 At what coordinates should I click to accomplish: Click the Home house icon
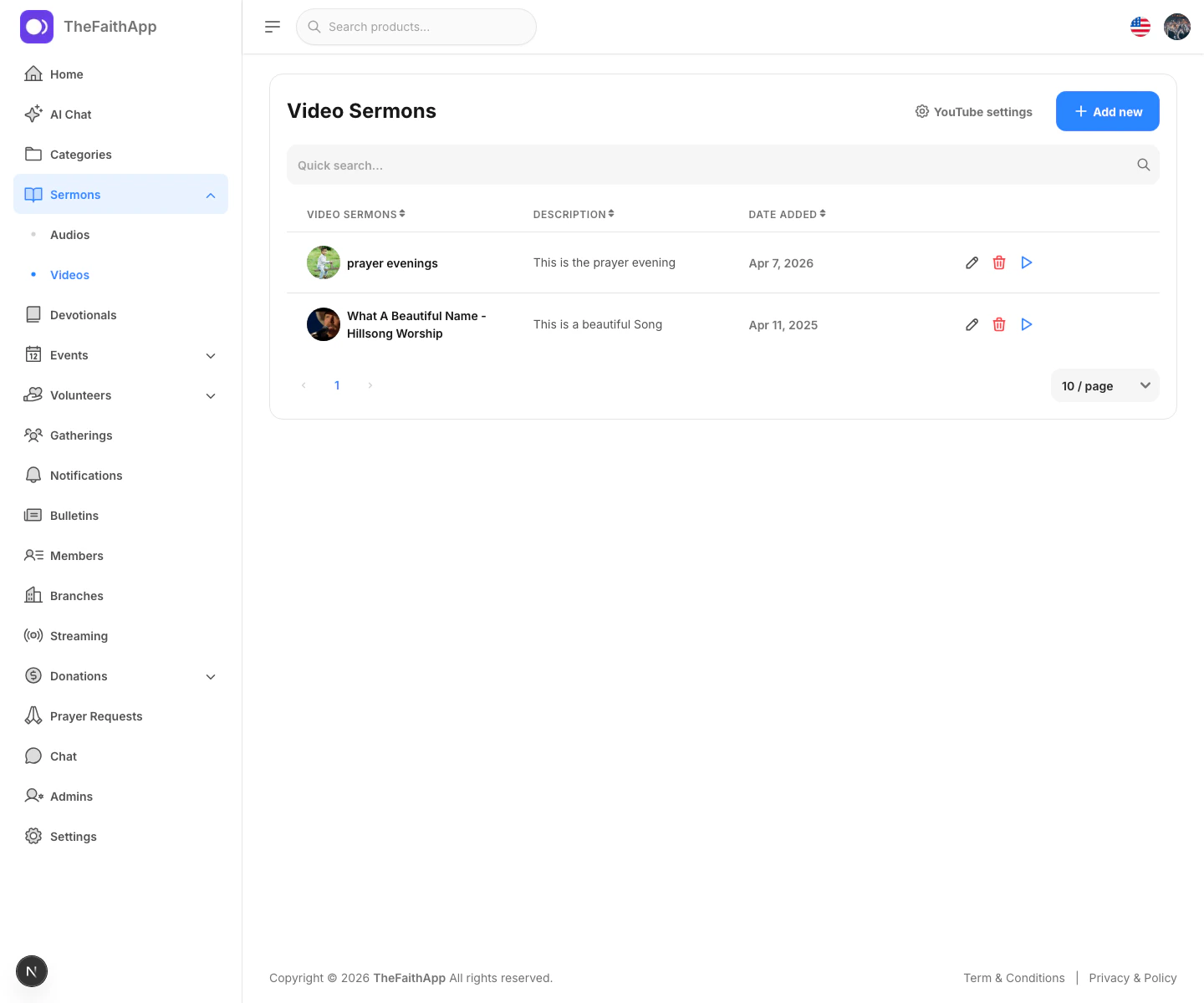33,74
